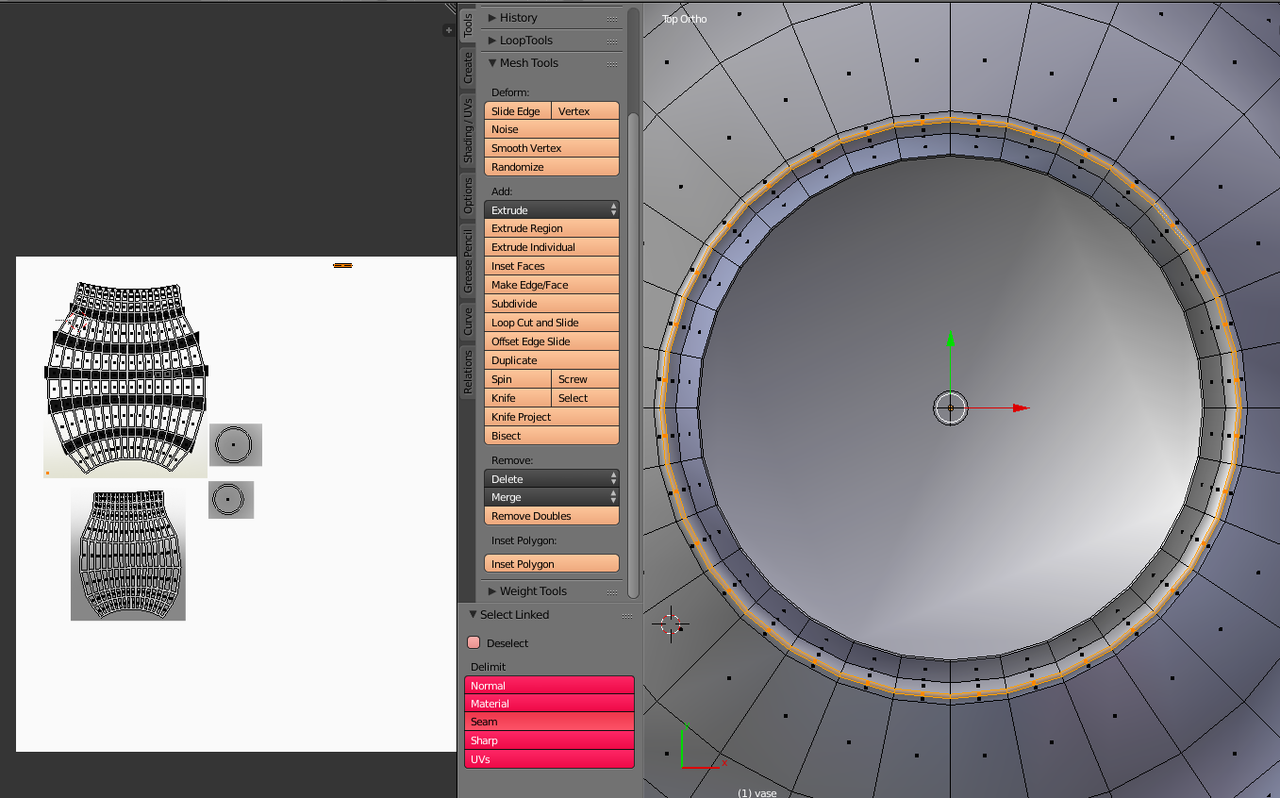
Task: Click the Slide Edge button
Action: [x=518, y=111]
